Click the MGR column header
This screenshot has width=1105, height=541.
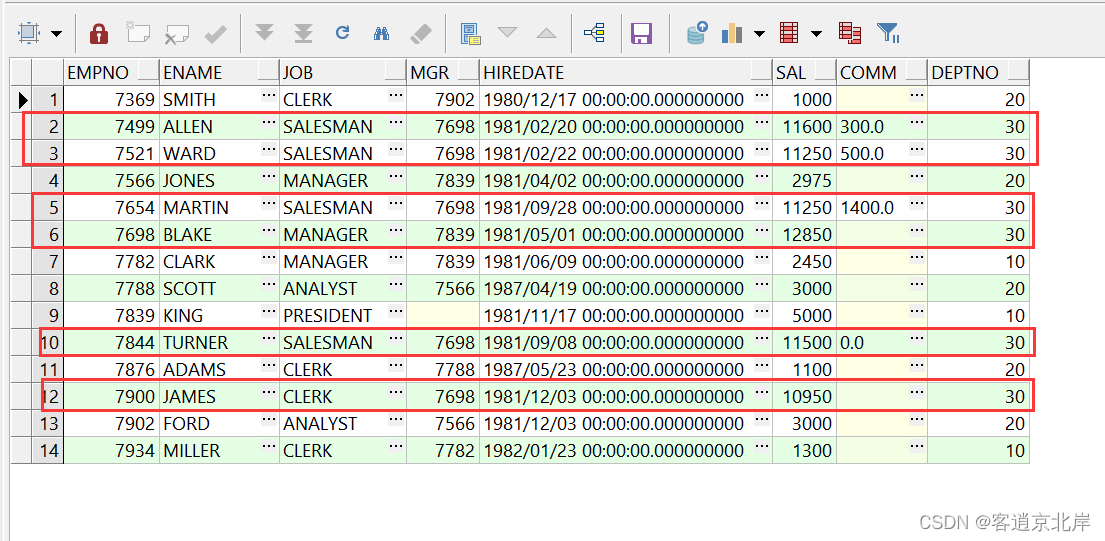click(x=443, y=73)
